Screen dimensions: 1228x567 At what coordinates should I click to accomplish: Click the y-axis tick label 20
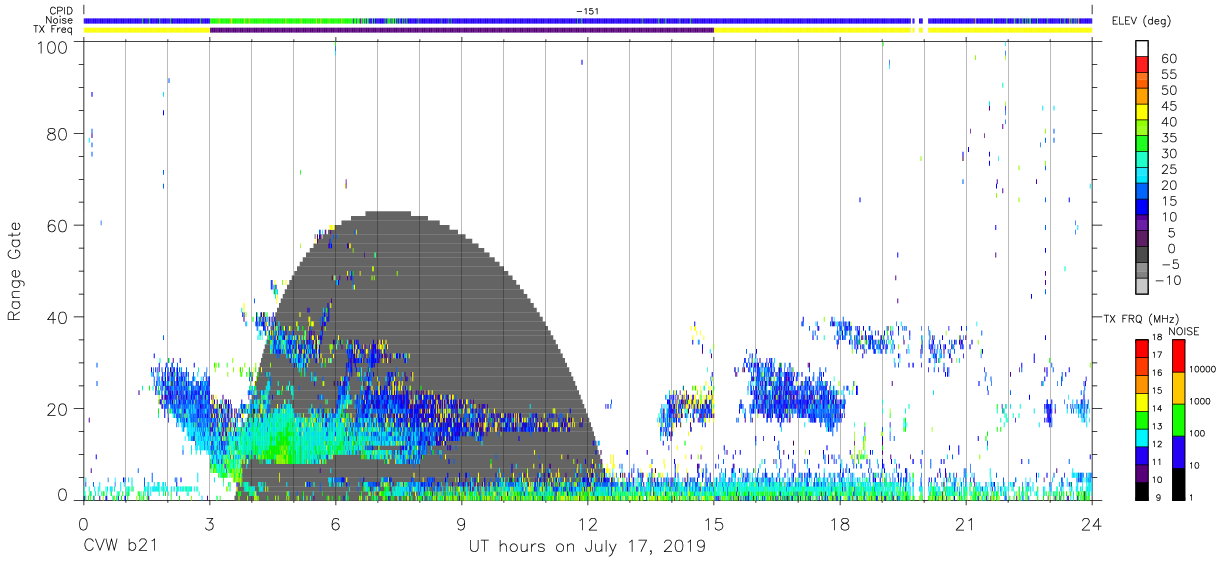click(56, 408)
